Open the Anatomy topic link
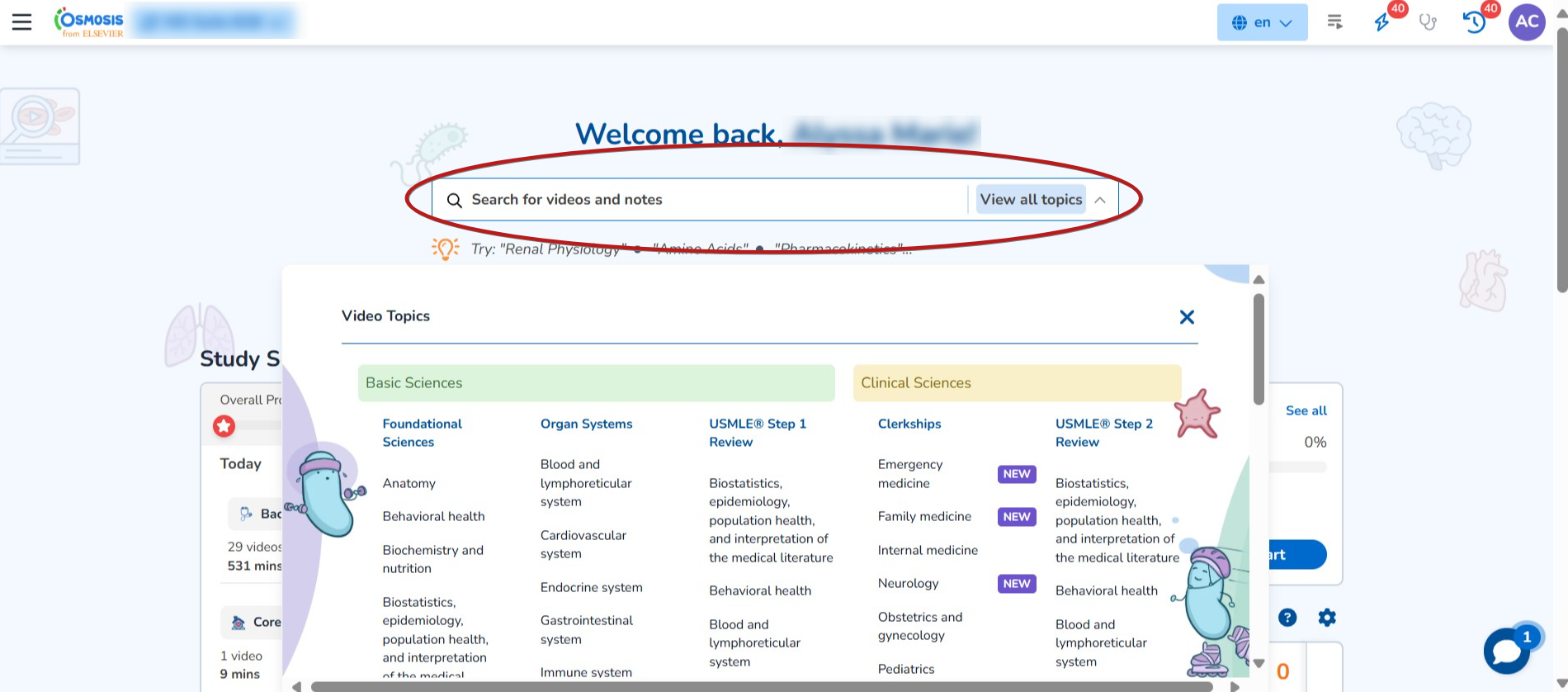Image resolution: width=1568 pixels, height=692 pixels. click(x=409, y=483)
